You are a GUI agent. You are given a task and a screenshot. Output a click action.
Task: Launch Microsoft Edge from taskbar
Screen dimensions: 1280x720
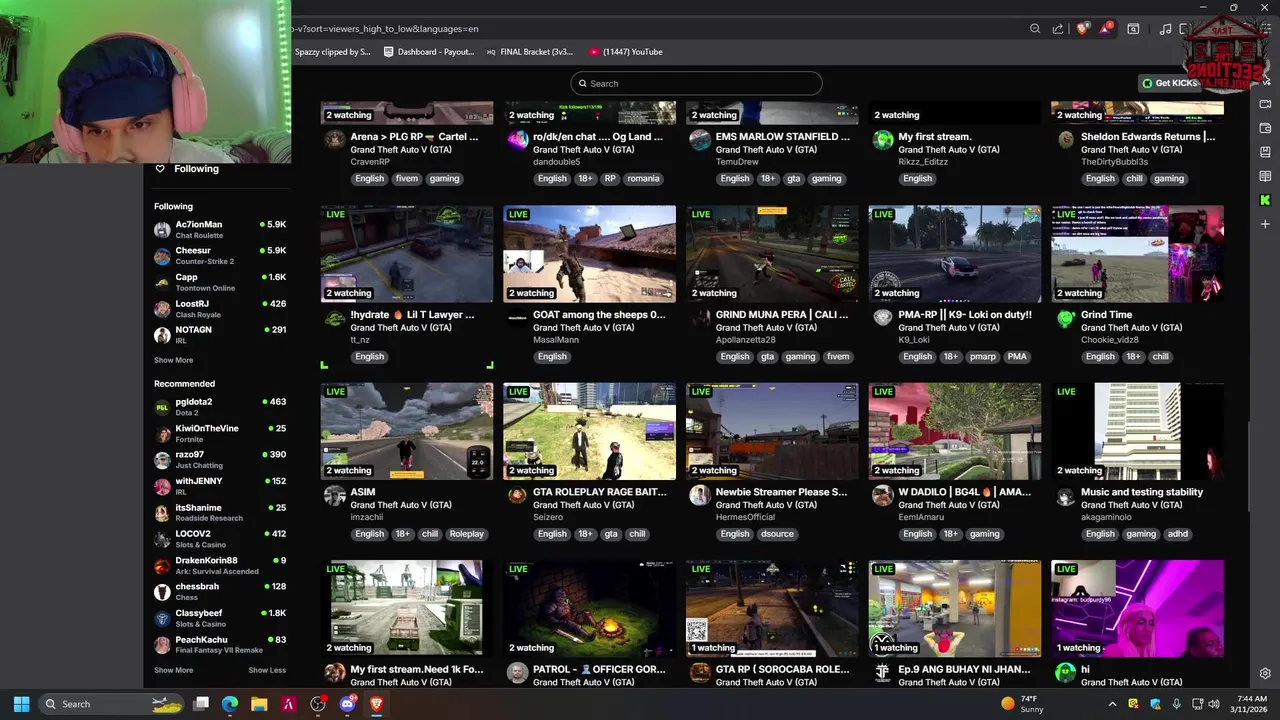click(230, 704)
